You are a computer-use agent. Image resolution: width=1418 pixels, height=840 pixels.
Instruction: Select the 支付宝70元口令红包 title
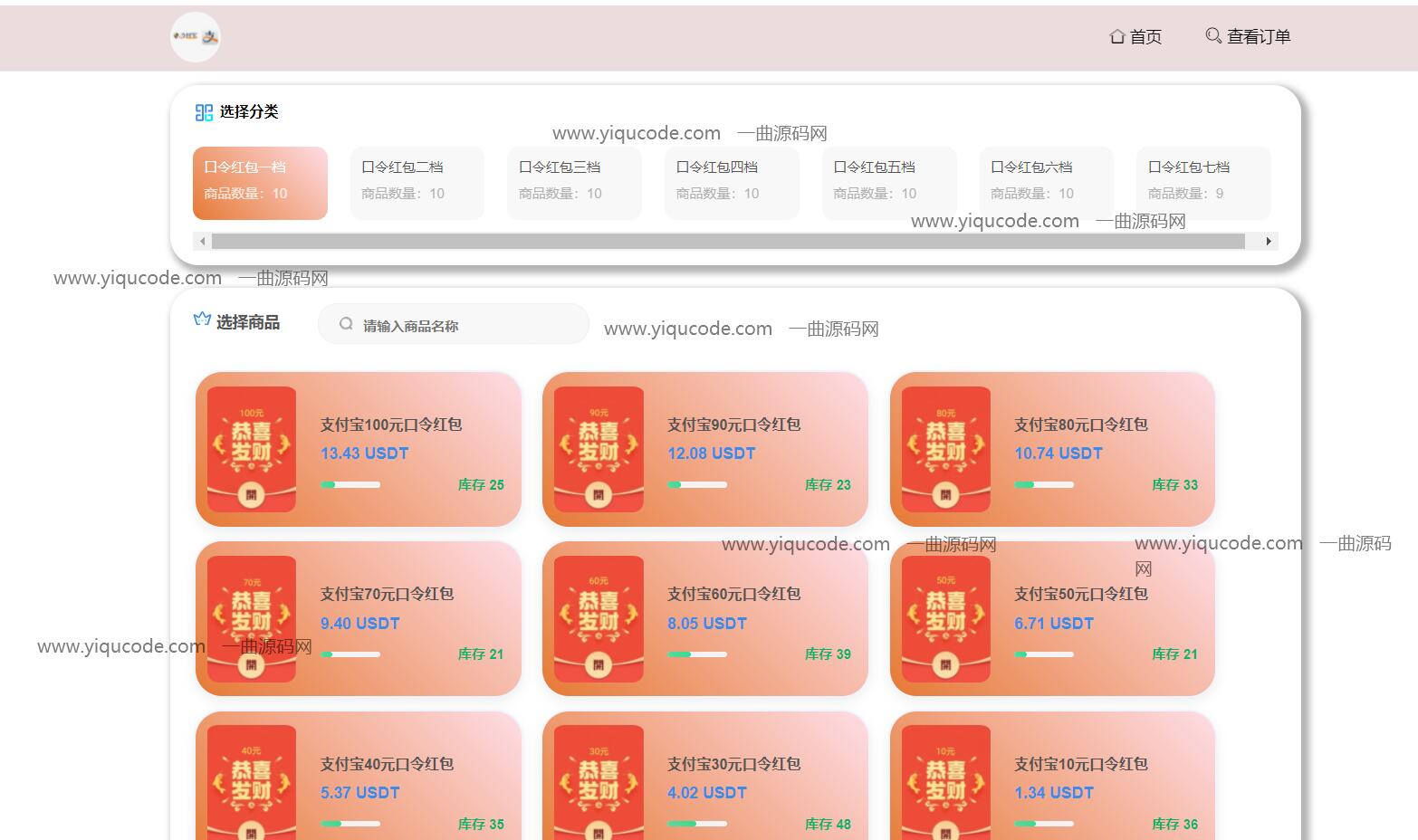387,594
